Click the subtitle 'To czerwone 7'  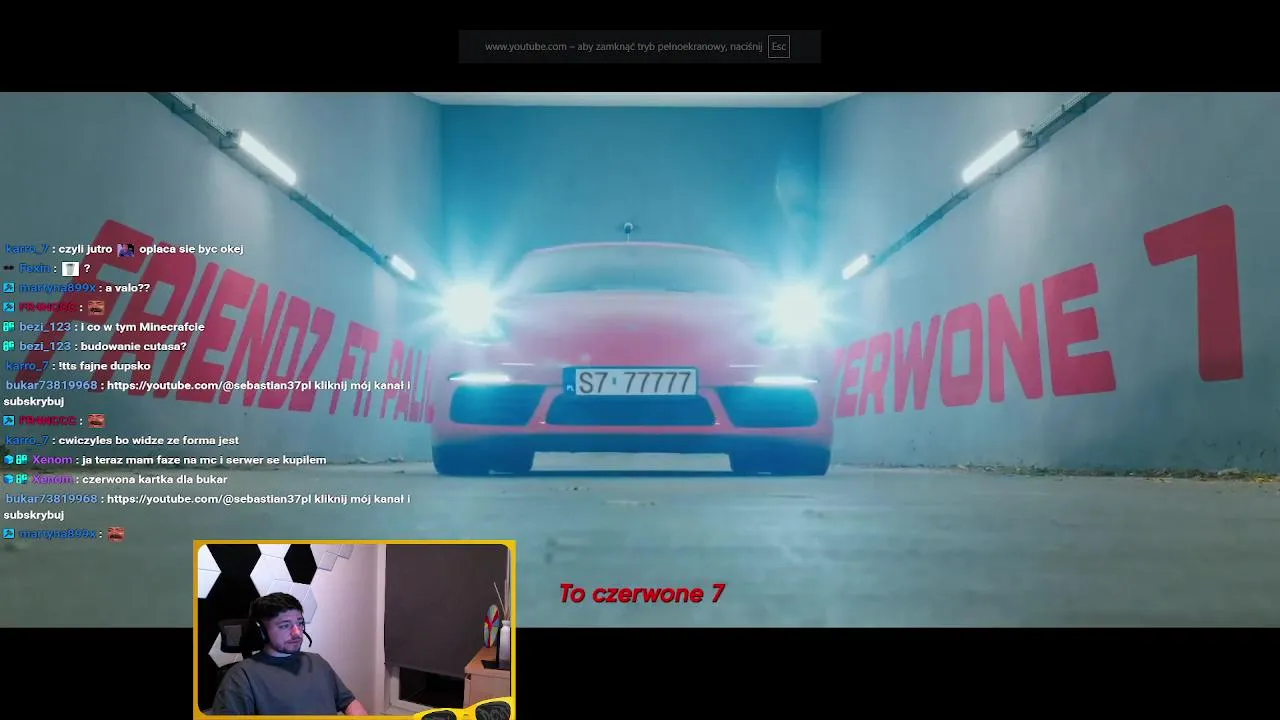coord(641,594)
